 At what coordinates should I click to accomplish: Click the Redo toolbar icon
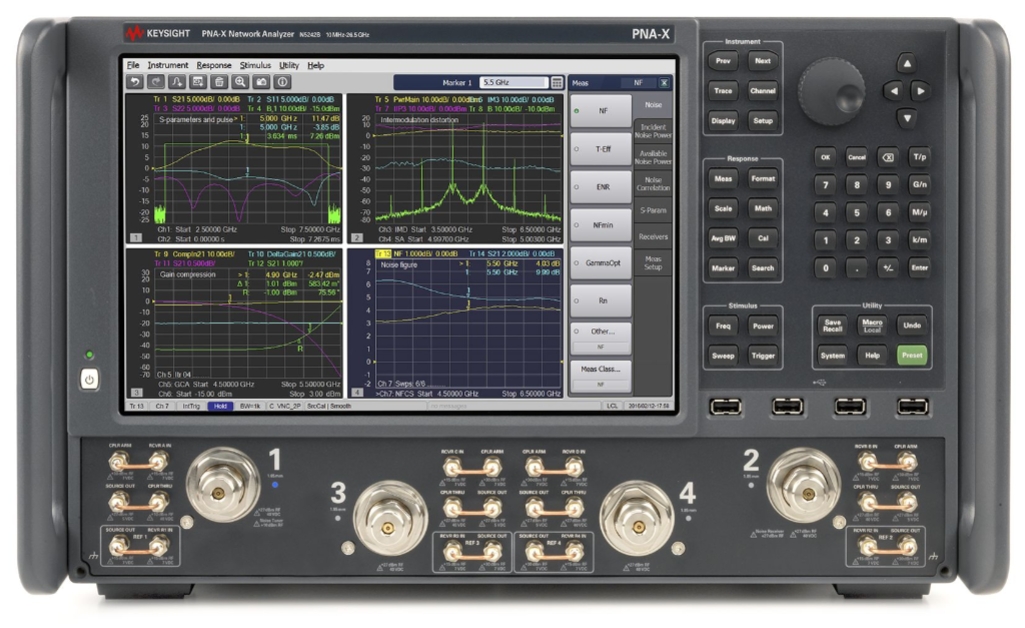157,81
